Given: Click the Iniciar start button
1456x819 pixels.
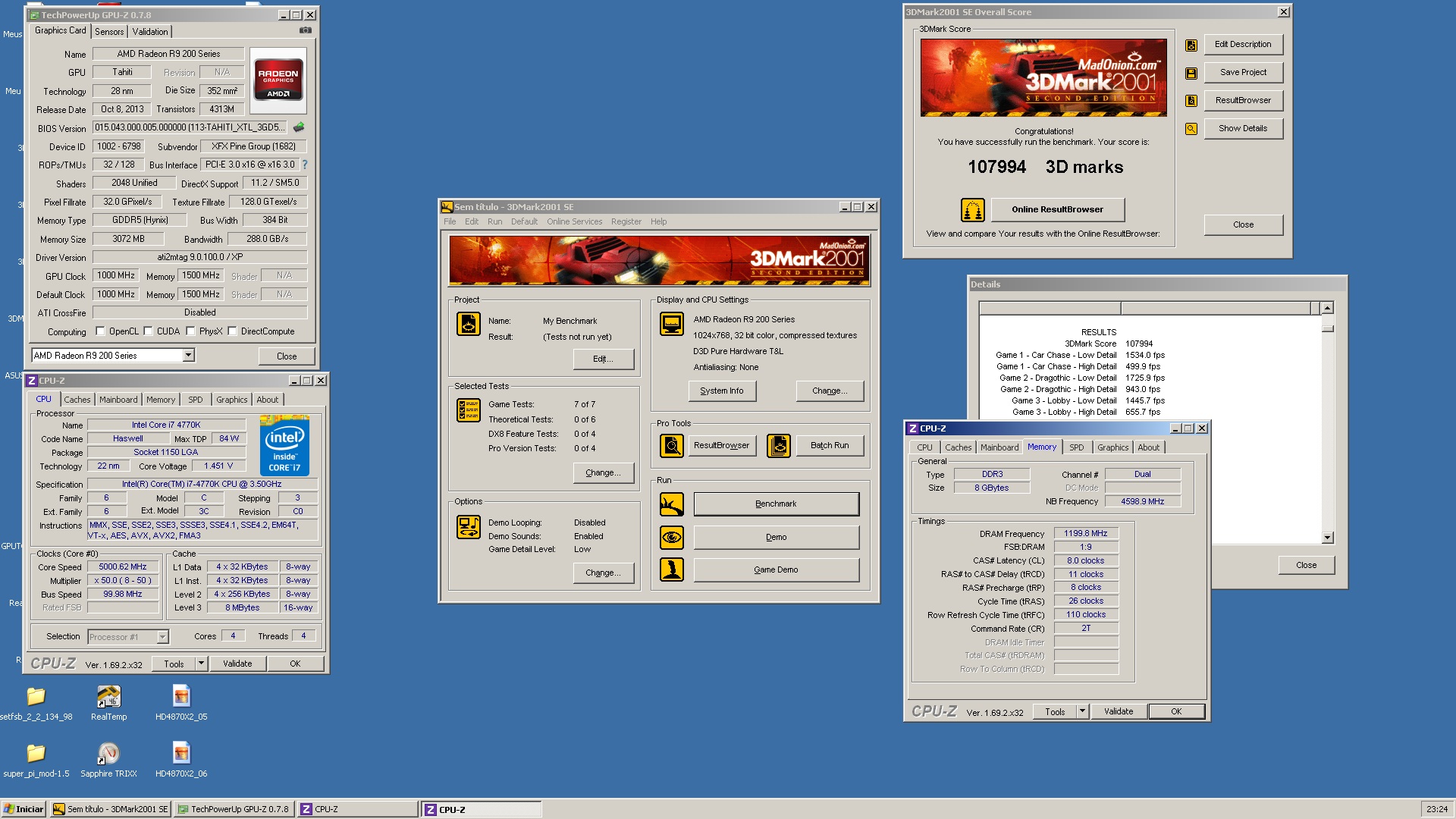Looking at the screenshot, I should (24, 809).
